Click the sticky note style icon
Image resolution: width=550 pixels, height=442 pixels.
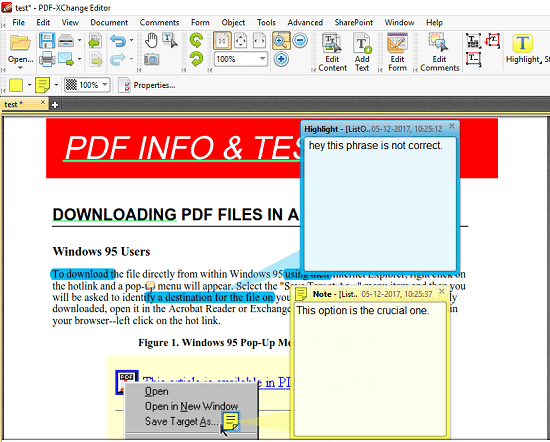click(43, 85)
